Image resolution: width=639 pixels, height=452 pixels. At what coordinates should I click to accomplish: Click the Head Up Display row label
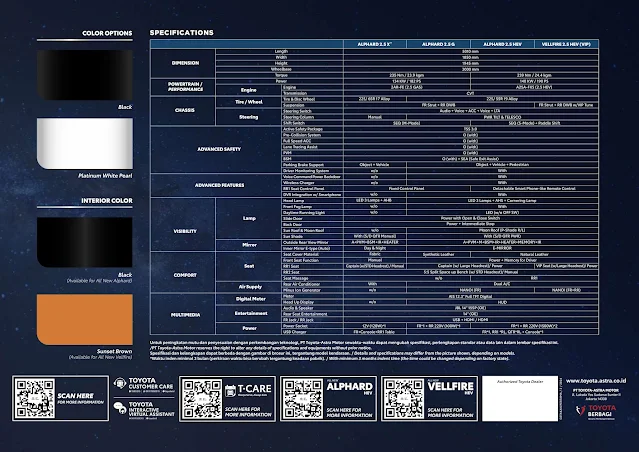[299, 302]
